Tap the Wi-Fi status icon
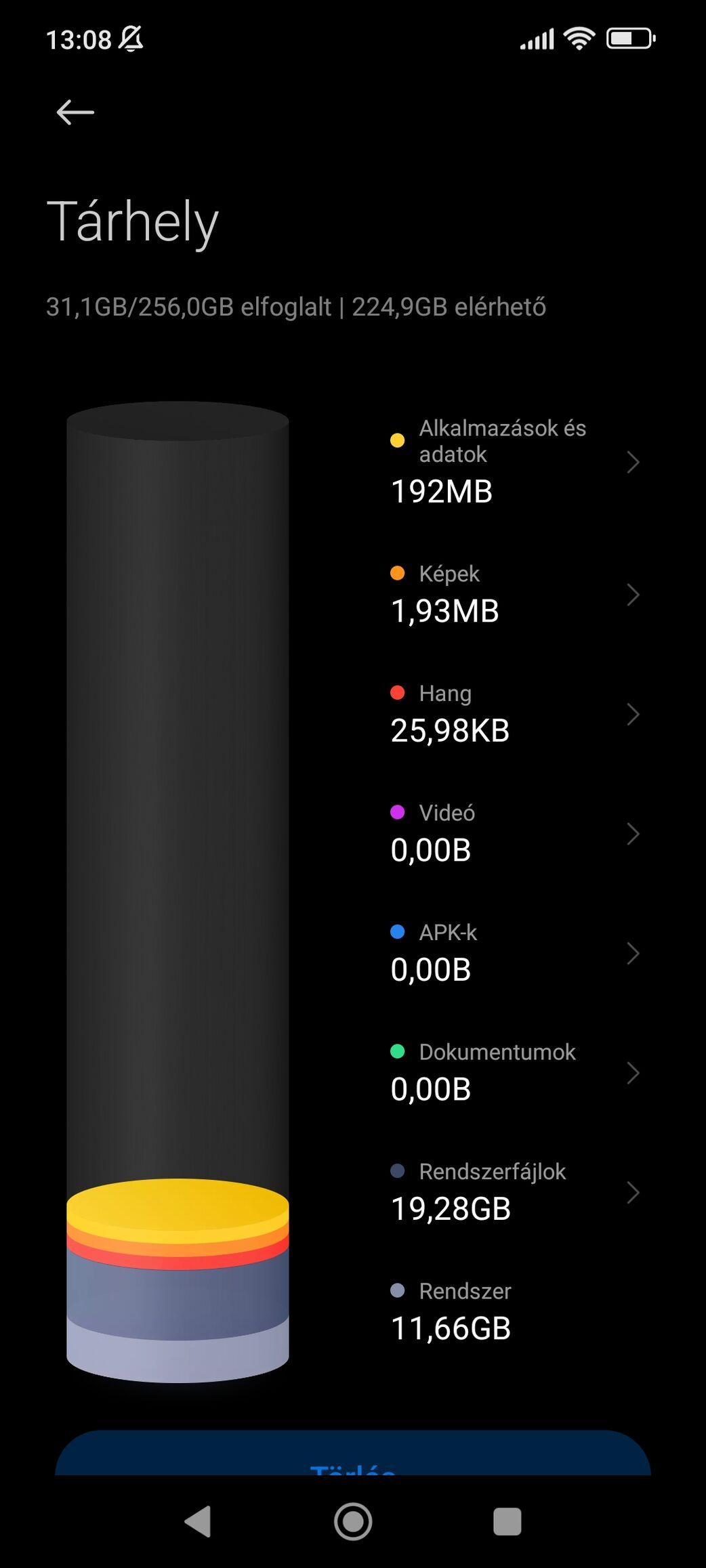 tap(579, 39)
